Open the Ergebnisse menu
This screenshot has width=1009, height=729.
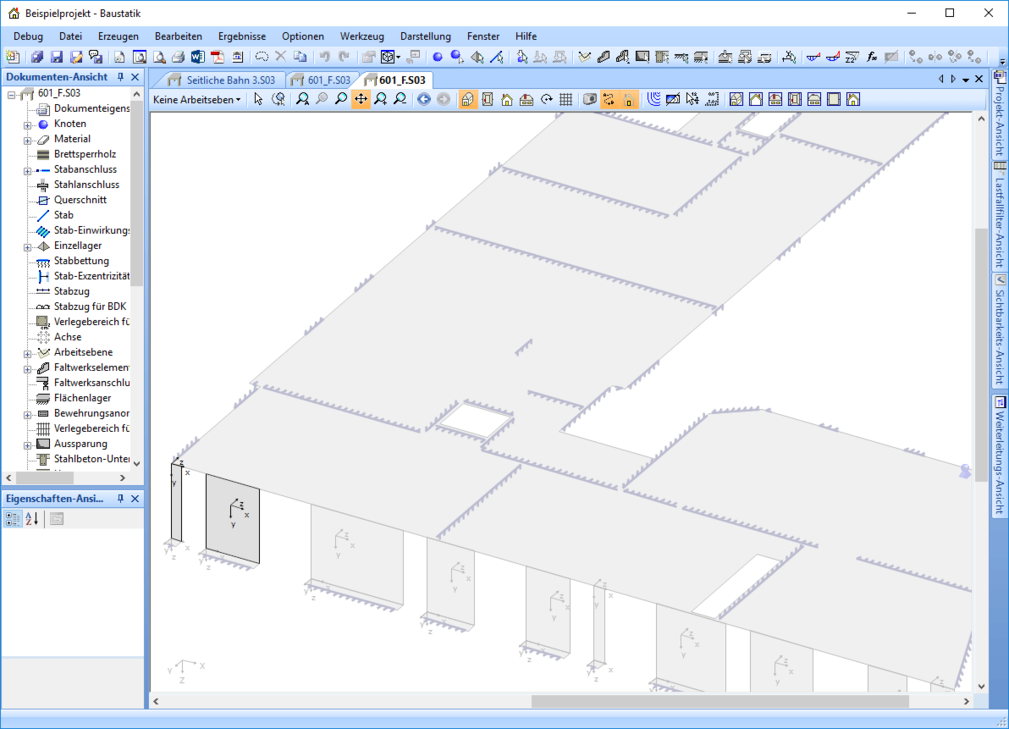241,36
